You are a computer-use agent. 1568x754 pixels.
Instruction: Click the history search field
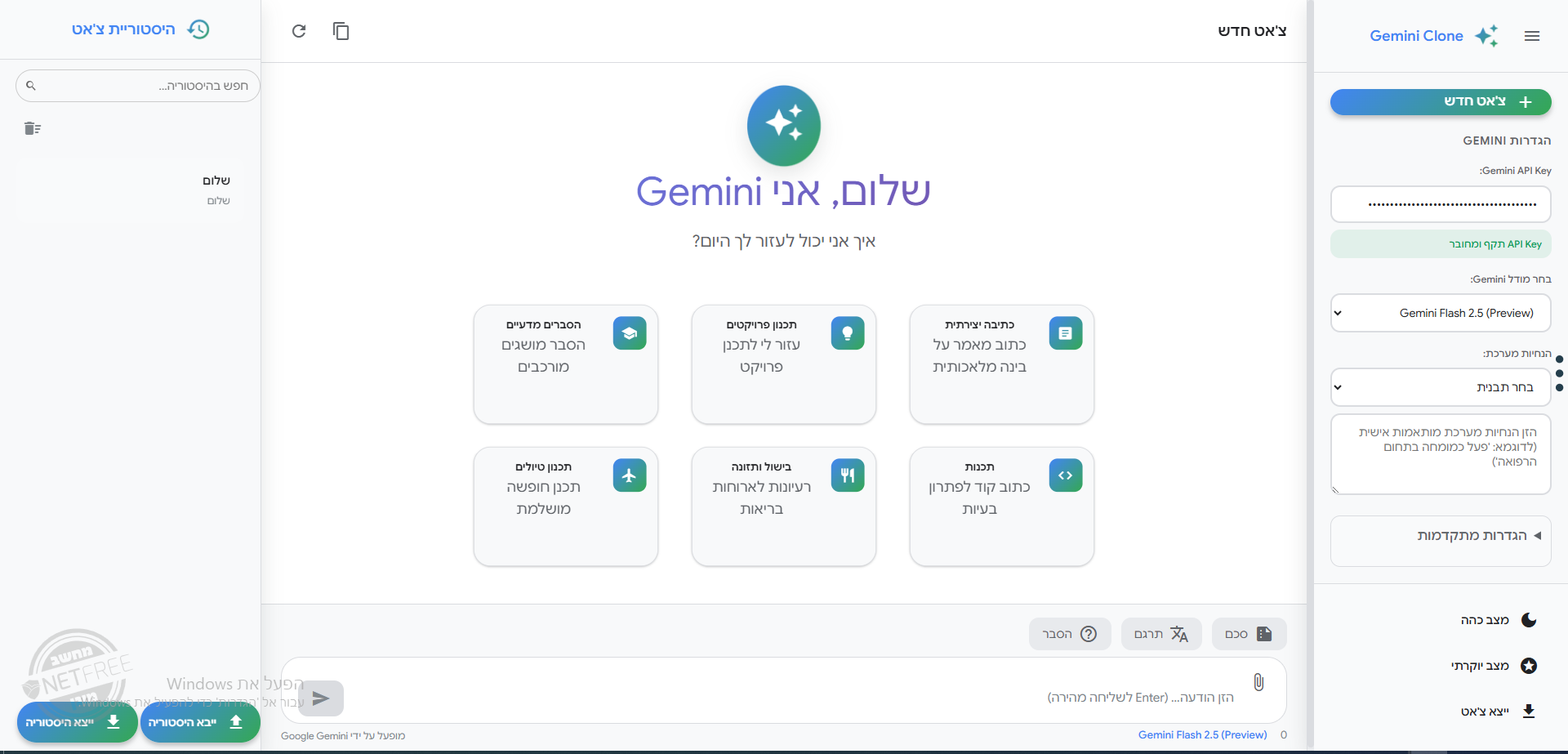(138, 86)
